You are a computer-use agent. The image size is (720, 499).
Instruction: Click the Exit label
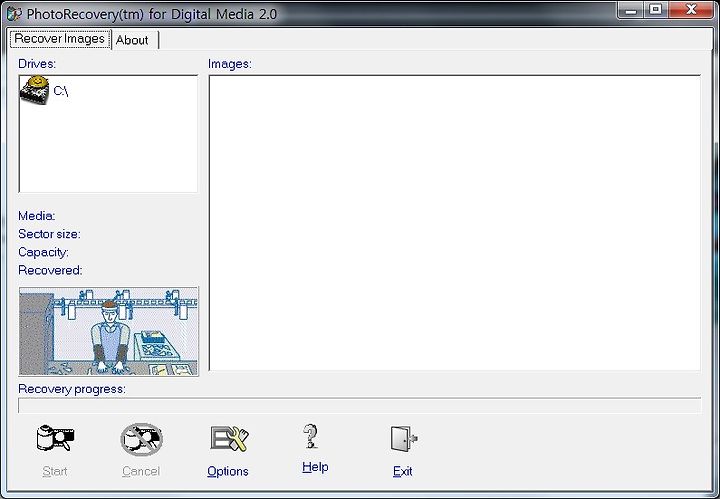click(403, 471)
